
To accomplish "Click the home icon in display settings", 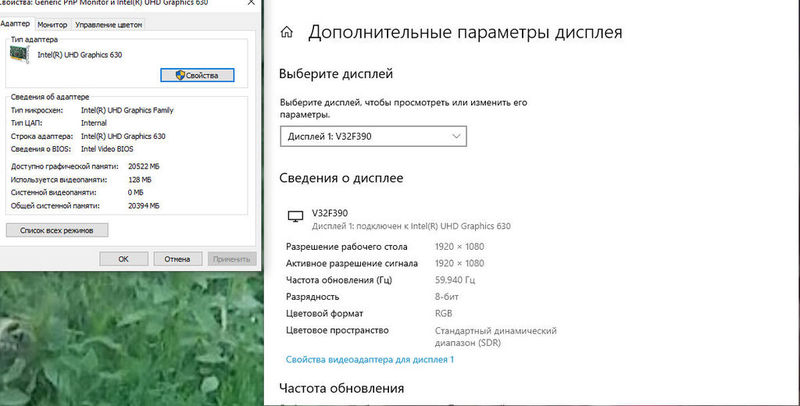I will click(287, 33).
